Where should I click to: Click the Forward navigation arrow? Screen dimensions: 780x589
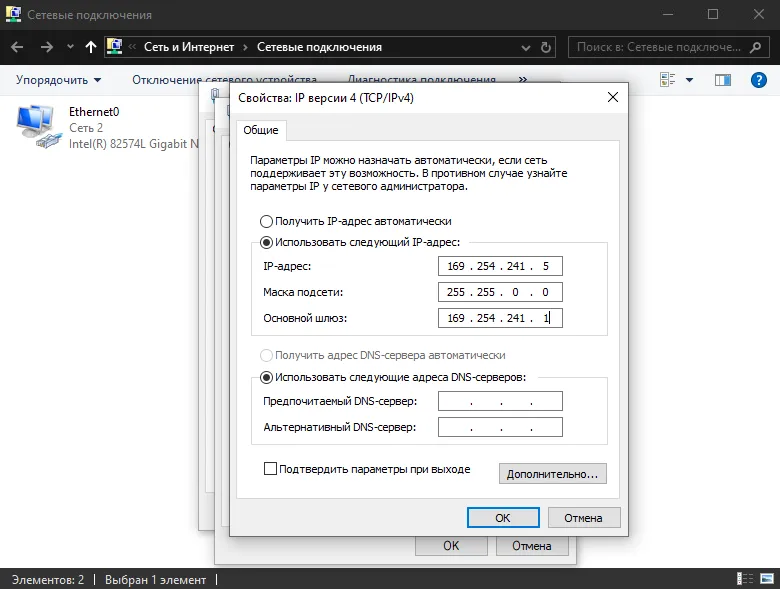point(47,47)
